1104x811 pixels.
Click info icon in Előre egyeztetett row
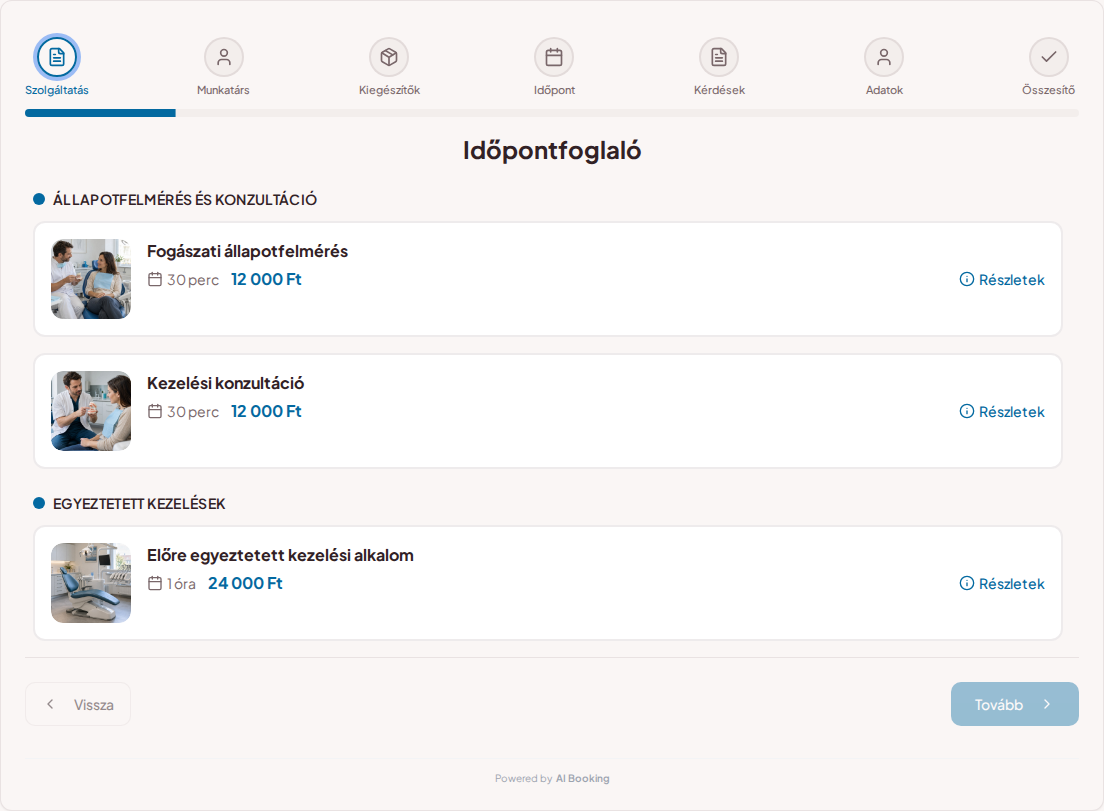coord(967,583)
